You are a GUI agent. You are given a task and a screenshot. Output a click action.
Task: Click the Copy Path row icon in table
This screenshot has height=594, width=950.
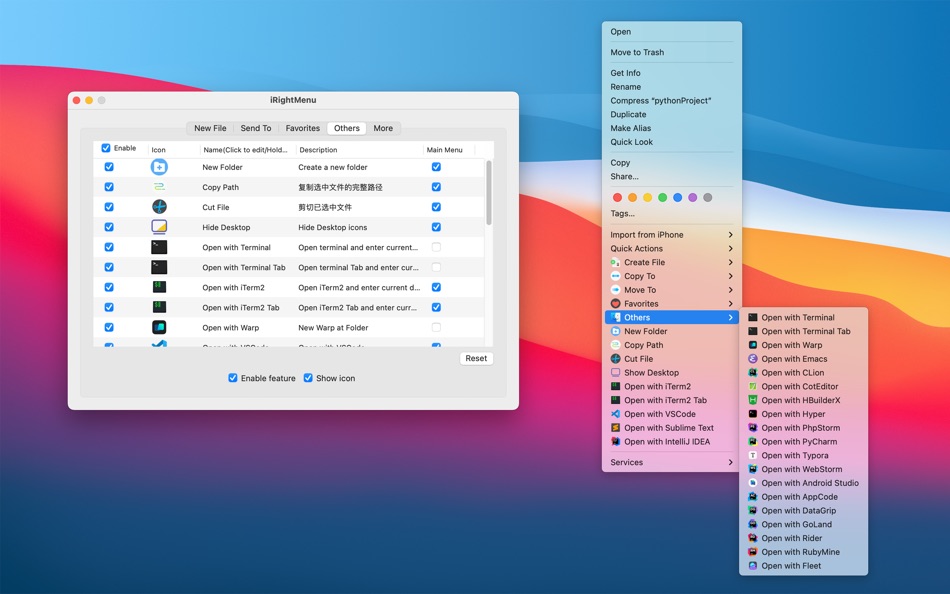(159, 187)
